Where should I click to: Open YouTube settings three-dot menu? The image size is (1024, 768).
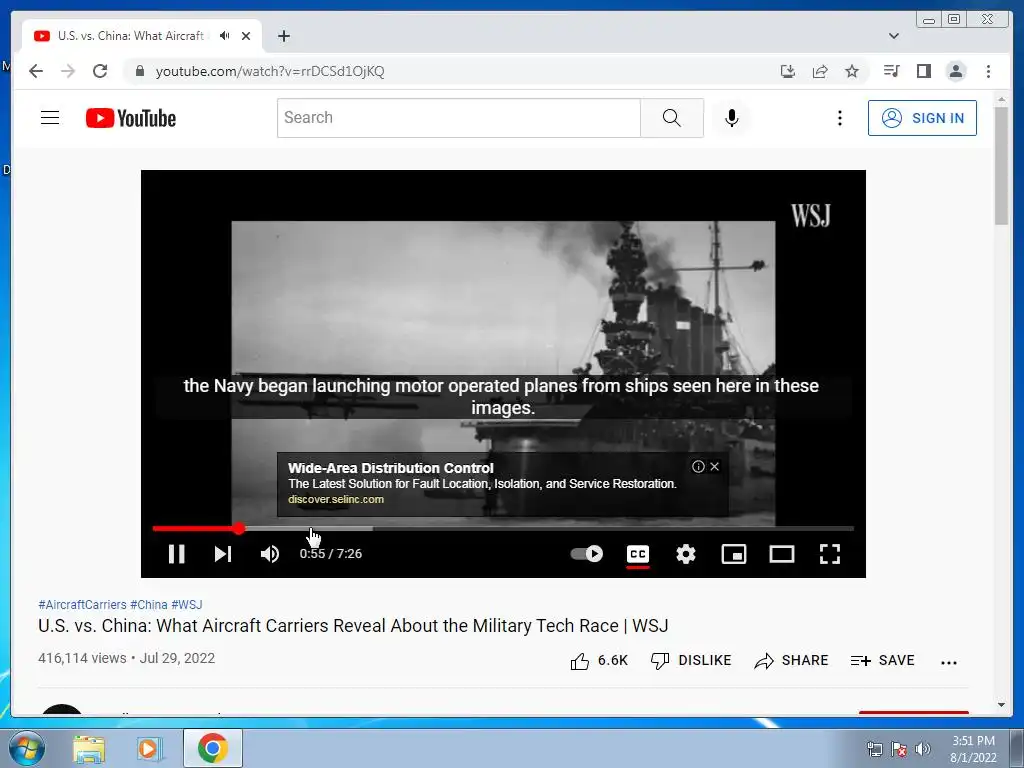(x=840, y=118)
